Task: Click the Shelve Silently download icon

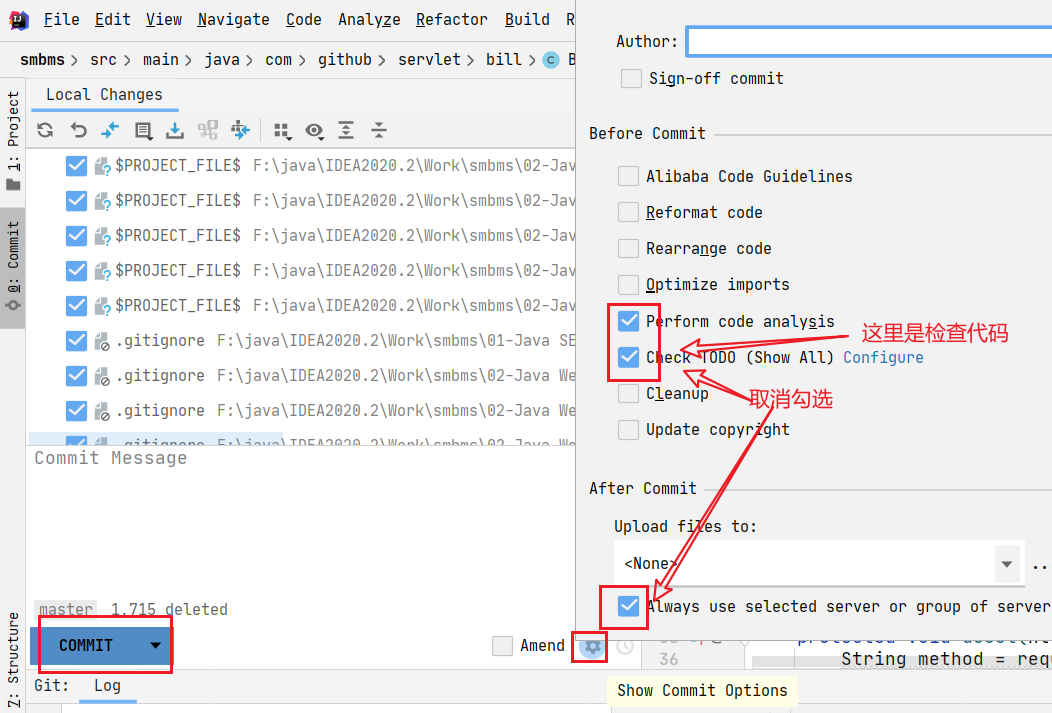Action: pyautogui.click(x=174, y=130)
